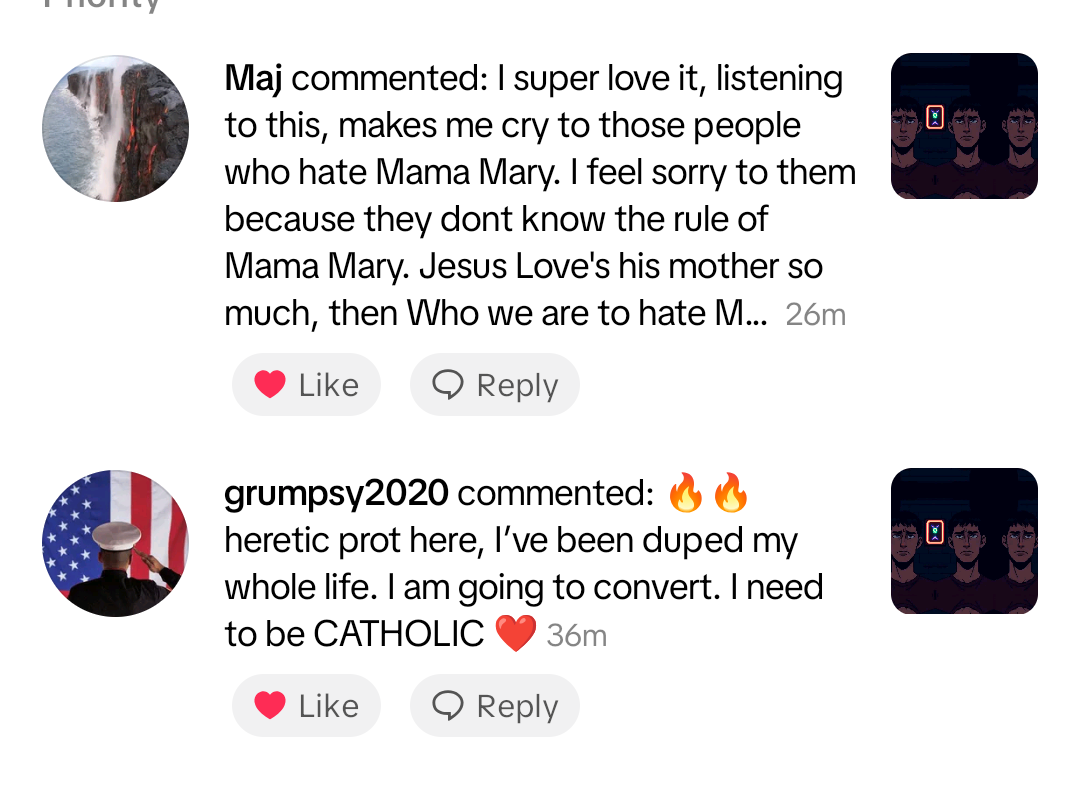Toggle the Like label on grumpsy2020's comment
Screen dimensions: 1080x786
coord(328,706)
